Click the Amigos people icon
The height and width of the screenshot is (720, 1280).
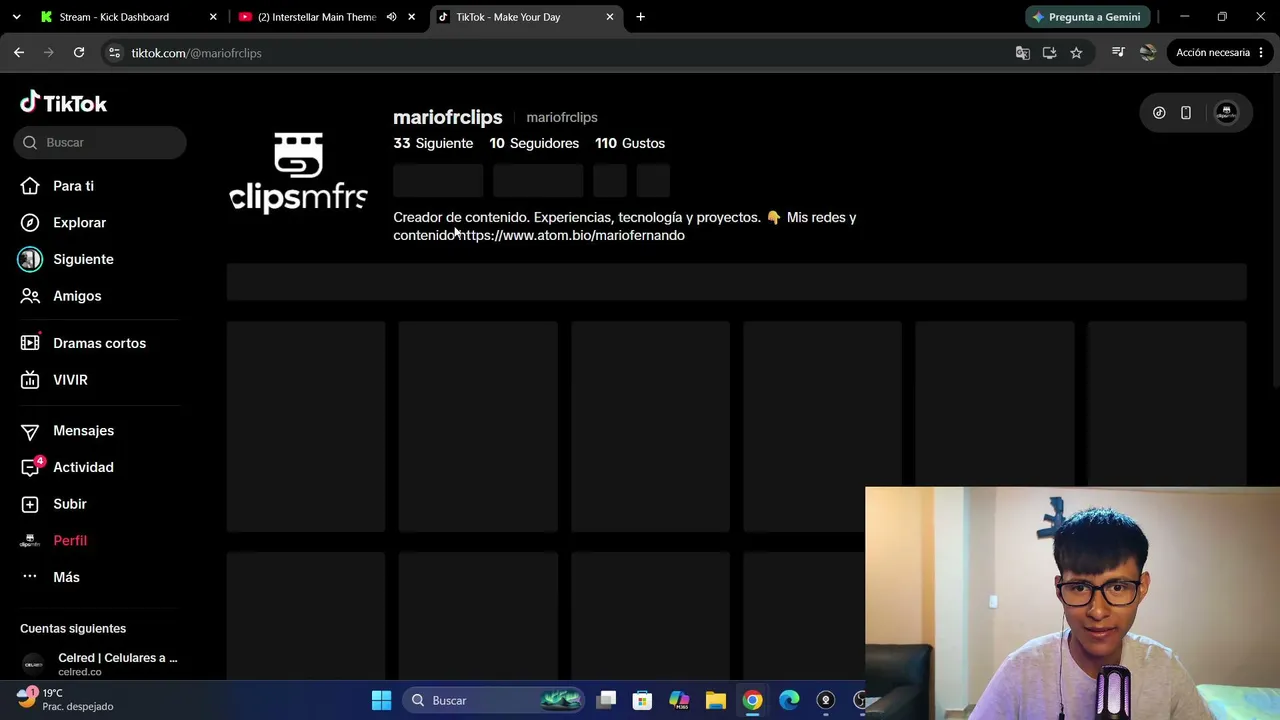[x=30, y=296]
